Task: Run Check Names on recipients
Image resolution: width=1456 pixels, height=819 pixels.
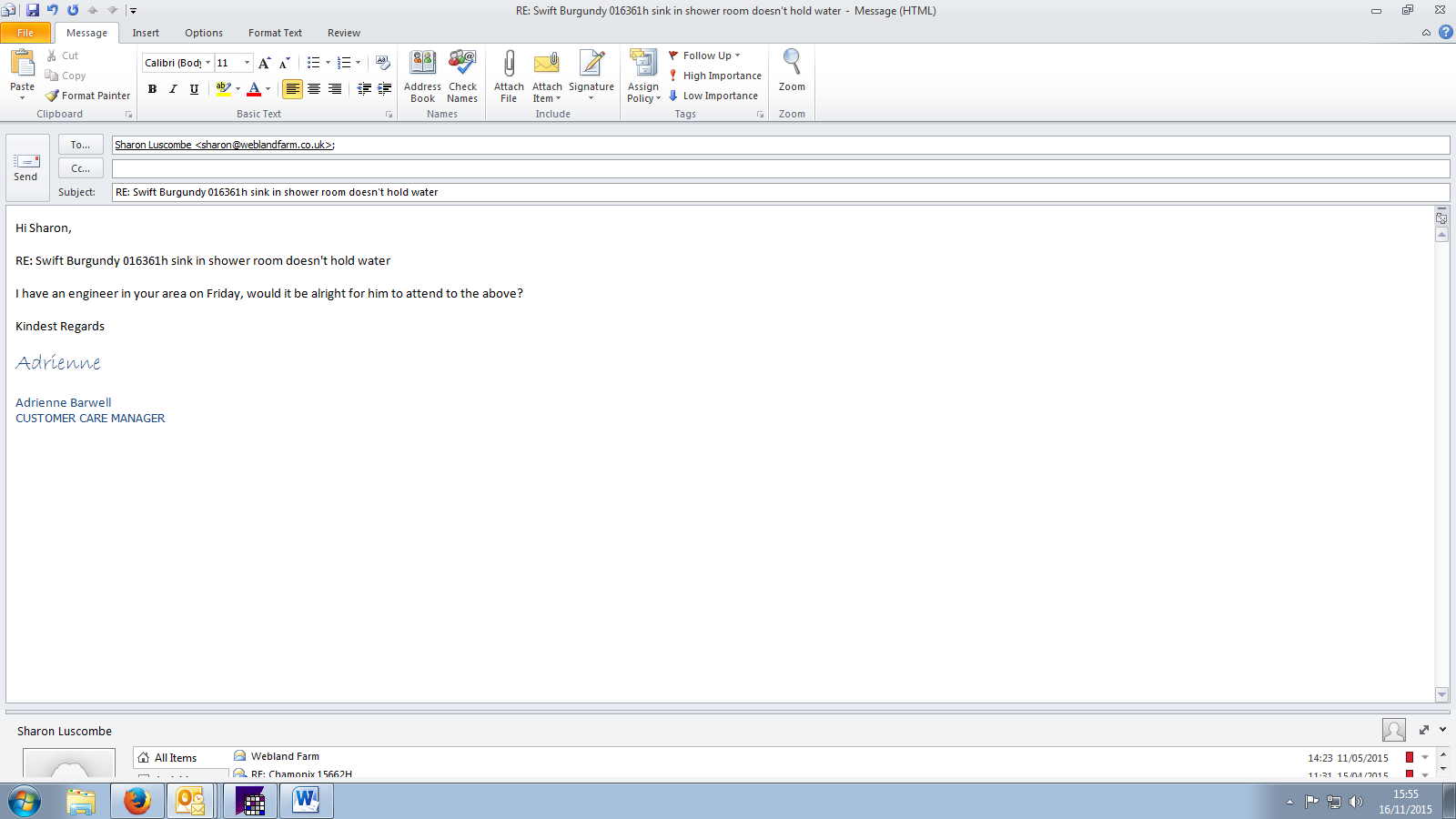Action: tap(462, 76)
